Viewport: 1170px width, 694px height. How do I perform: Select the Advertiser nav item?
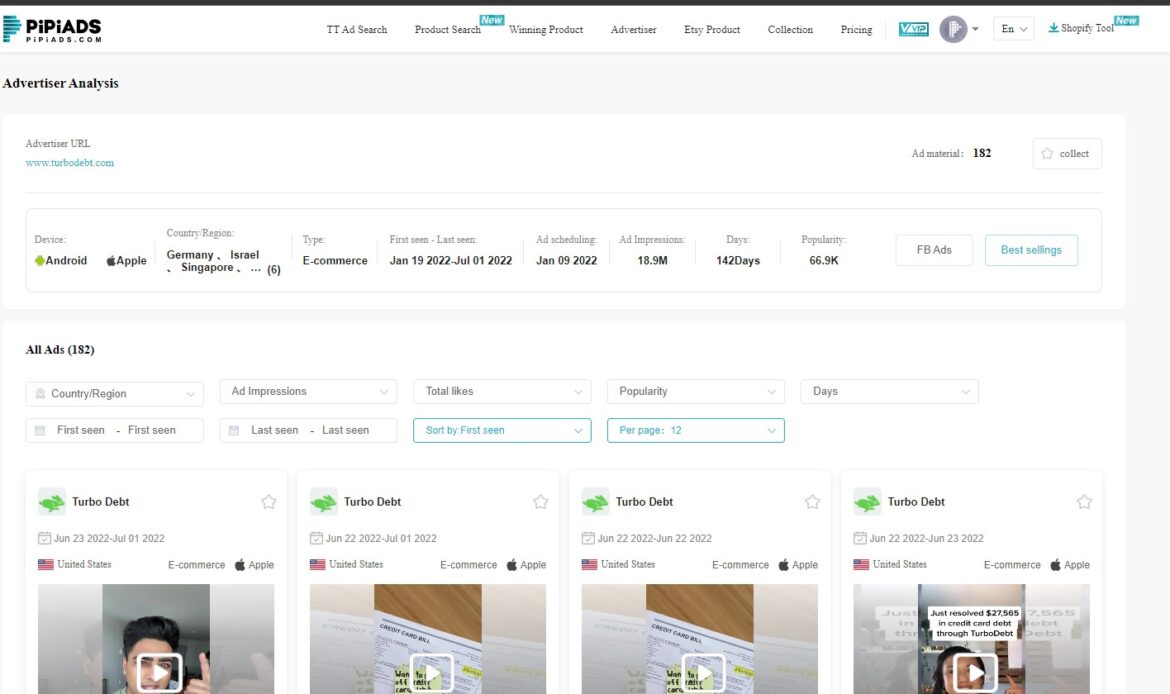coord(634,30)
